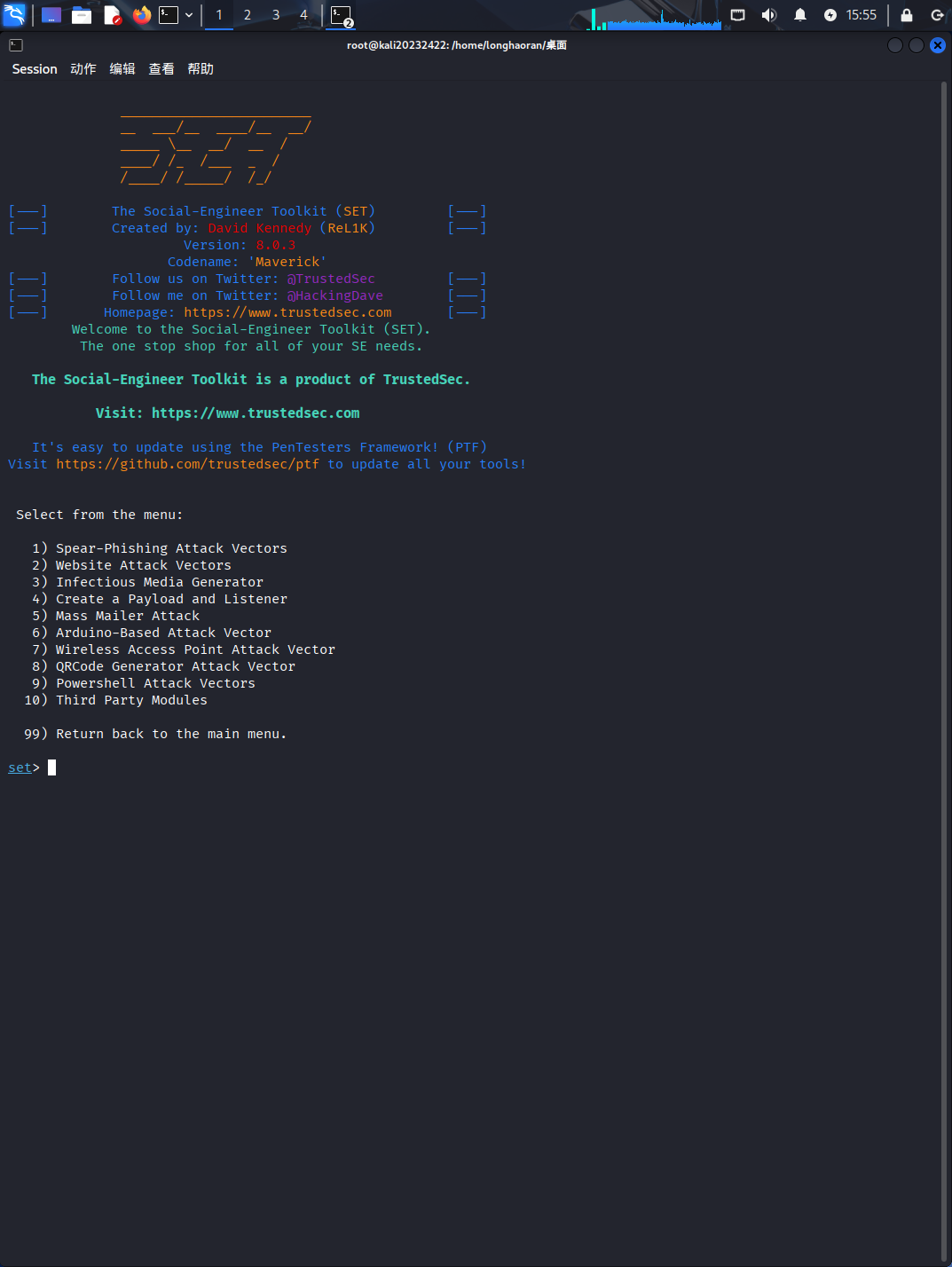Click 'The Social-Engineer Toolkit (SET)' banner title line

pos(244,211)
